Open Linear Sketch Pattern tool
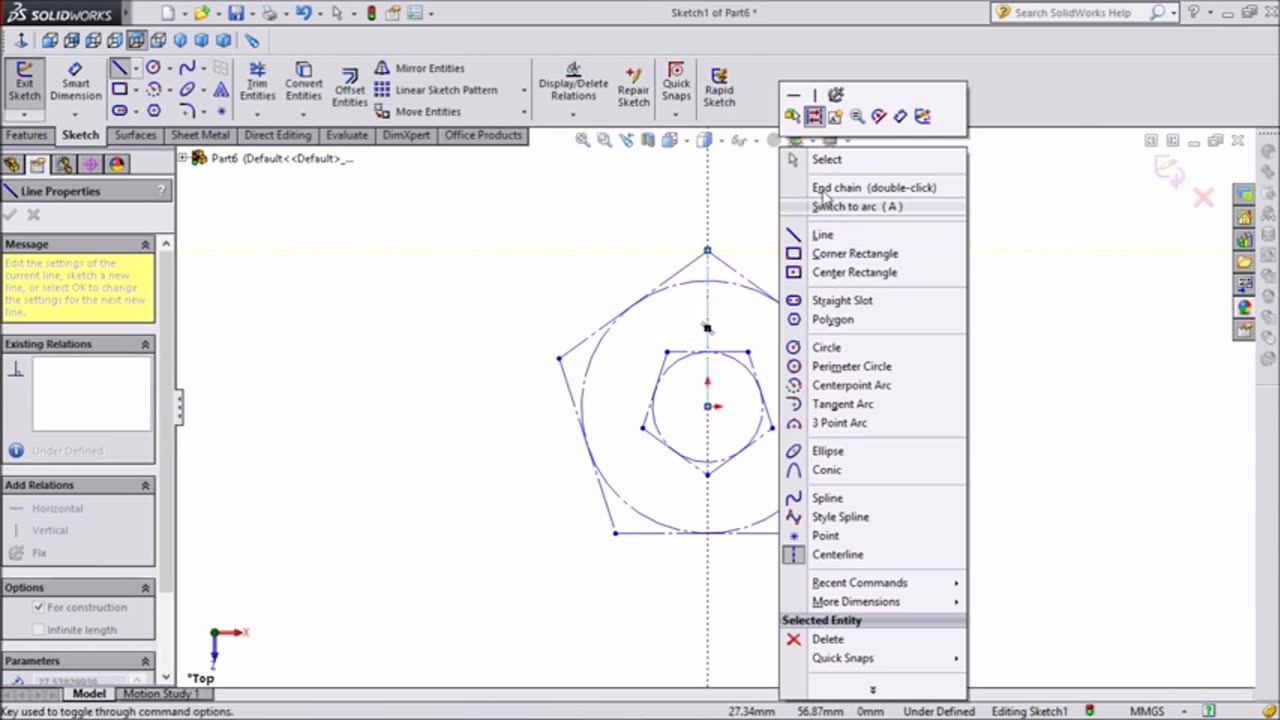 [436, 90]
